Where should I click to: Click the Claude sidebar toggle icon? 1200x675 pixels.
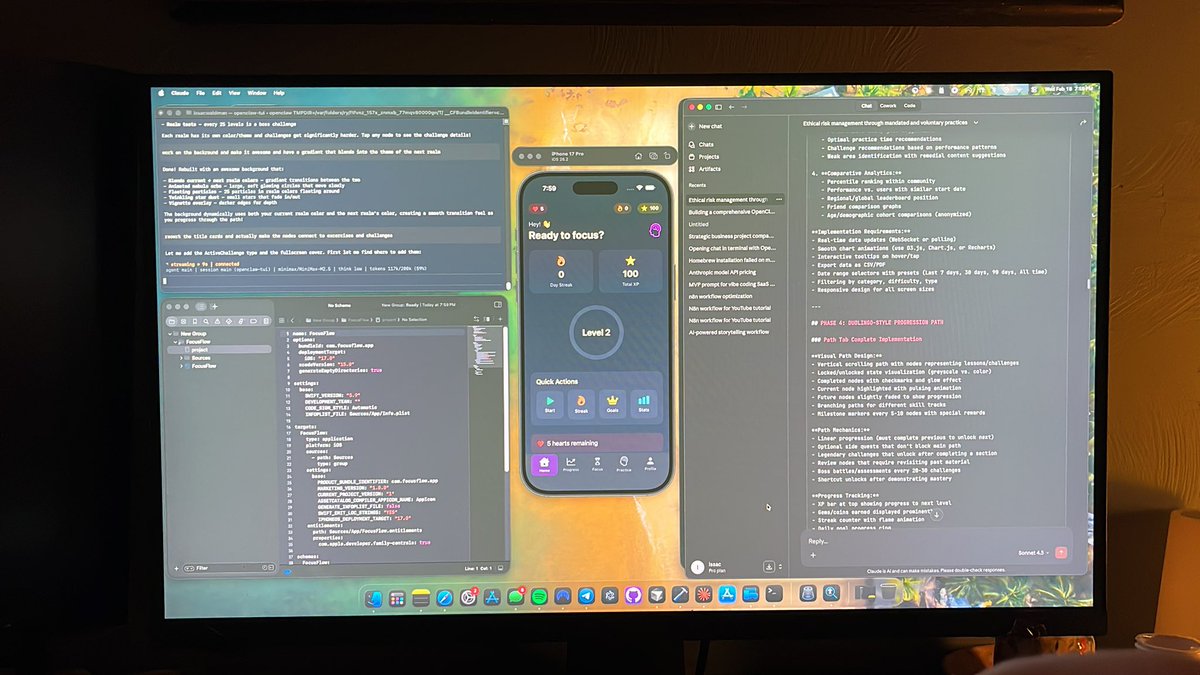718,106
